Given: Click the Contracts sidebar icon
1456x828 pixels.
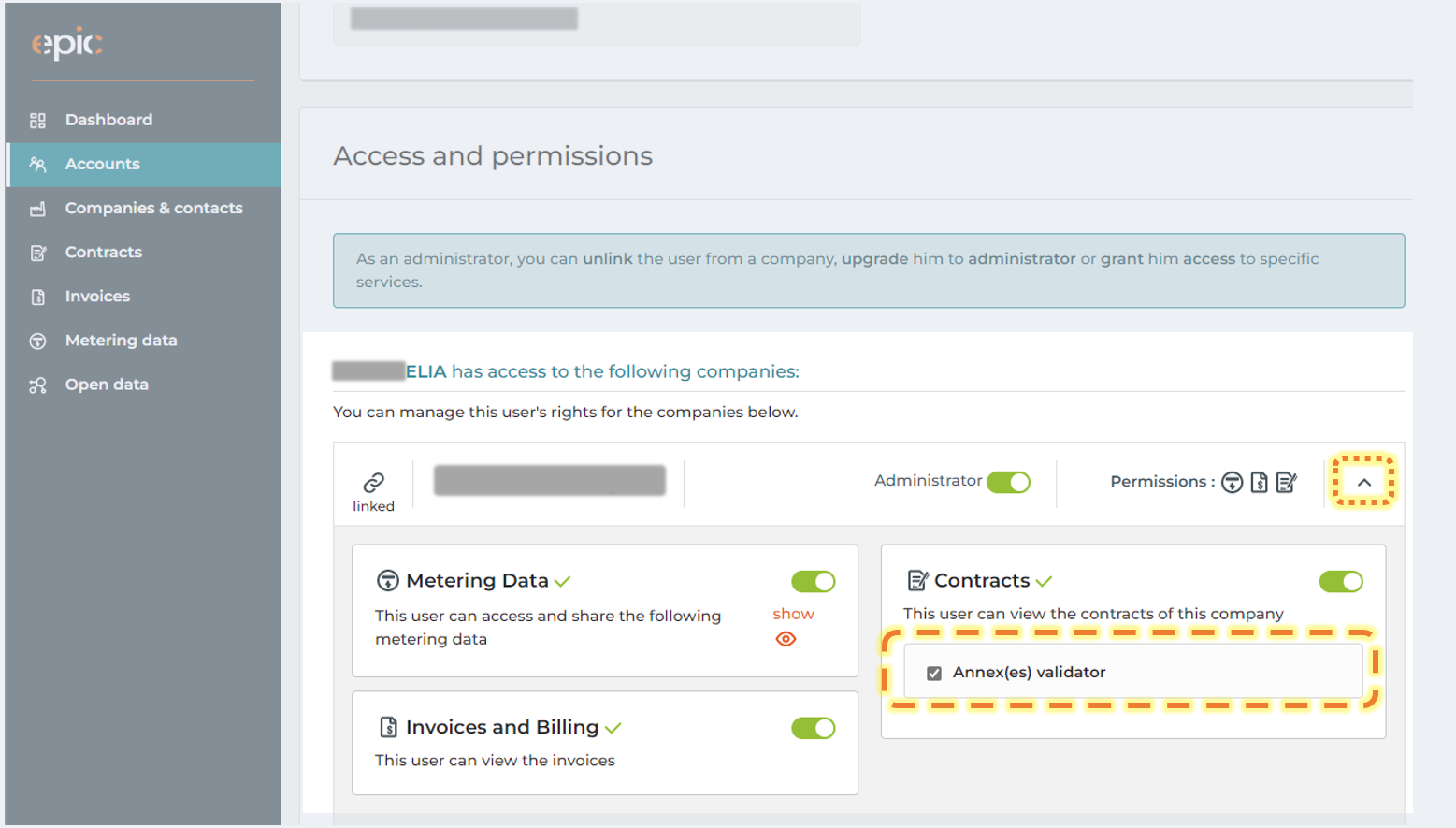Looking at the screenshot, I should point(37,253).
